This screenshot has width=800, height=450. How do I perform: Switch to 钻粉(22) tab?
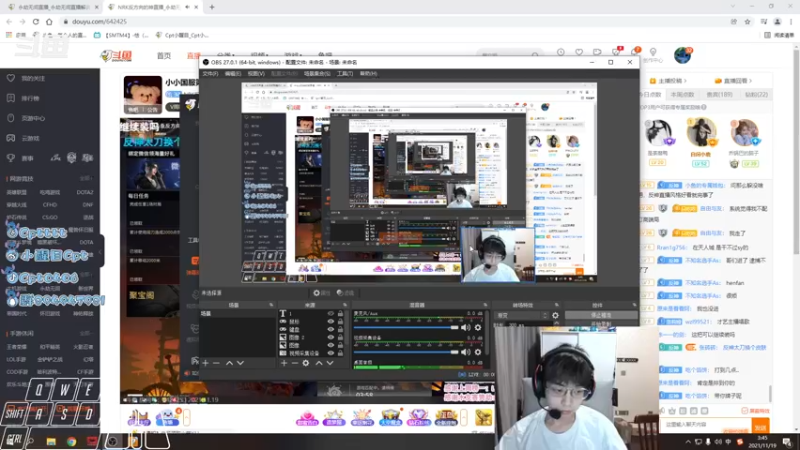tap(756, 94)
